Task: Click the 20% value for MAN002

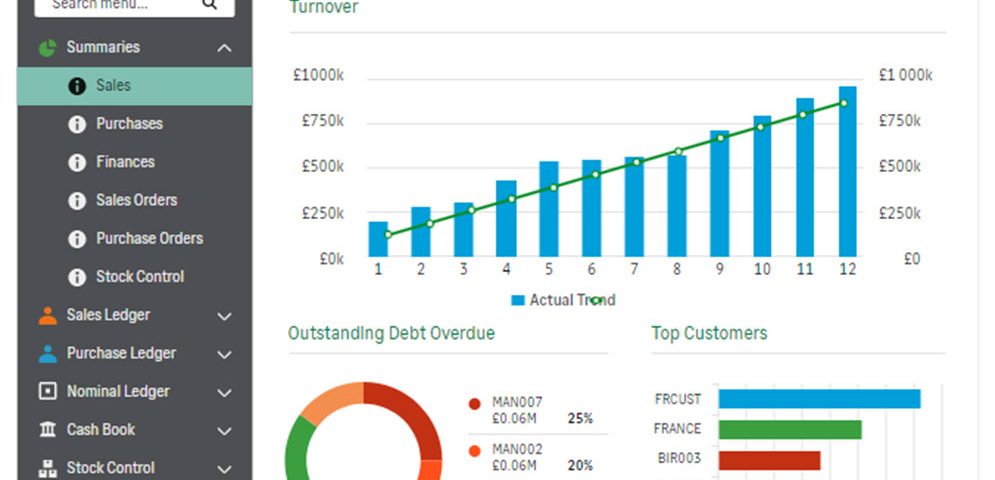Action: point(580,466)
